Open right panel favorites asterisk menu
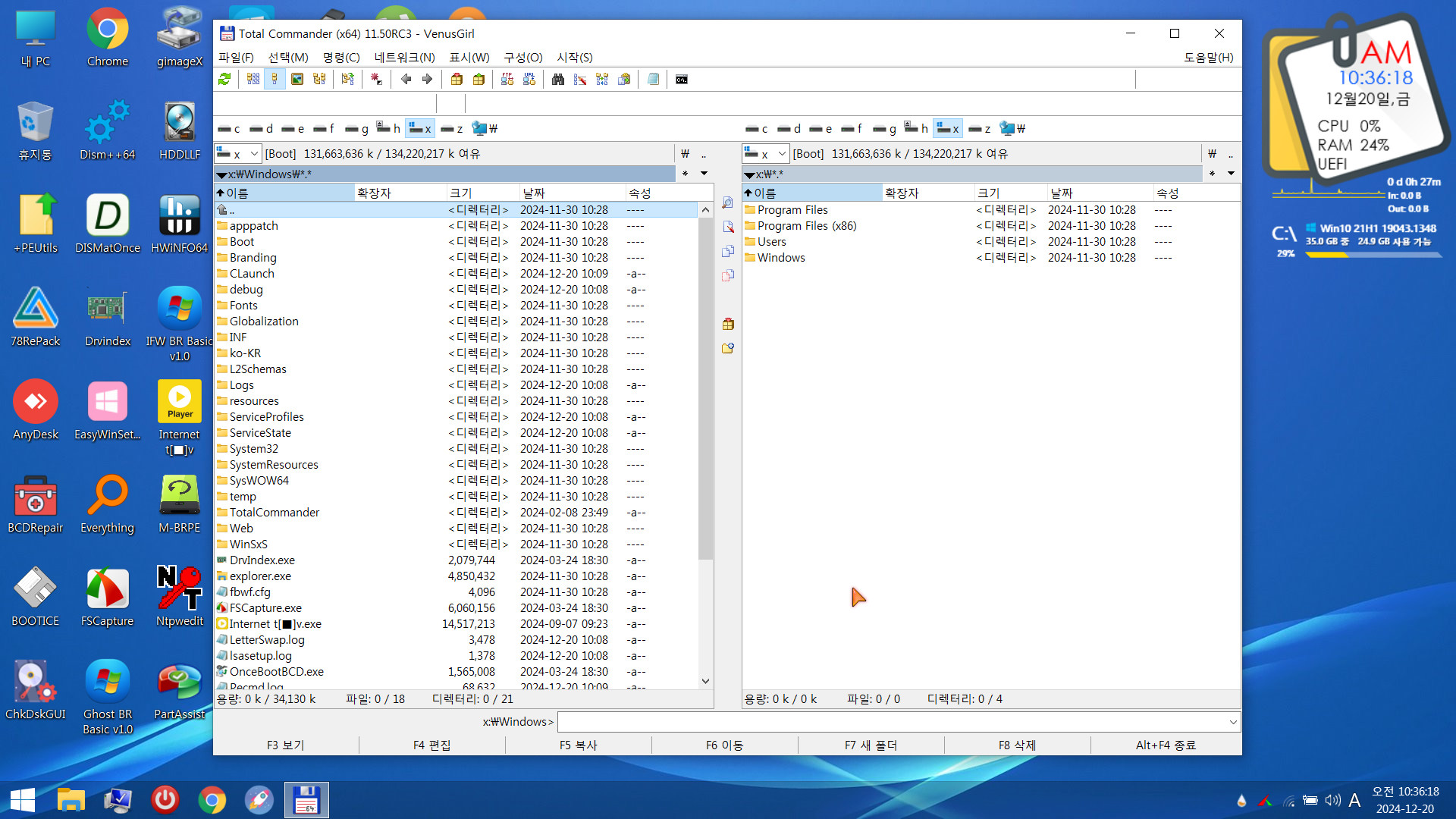Viewport: 1456px width, 819px height. (1212, 174)
